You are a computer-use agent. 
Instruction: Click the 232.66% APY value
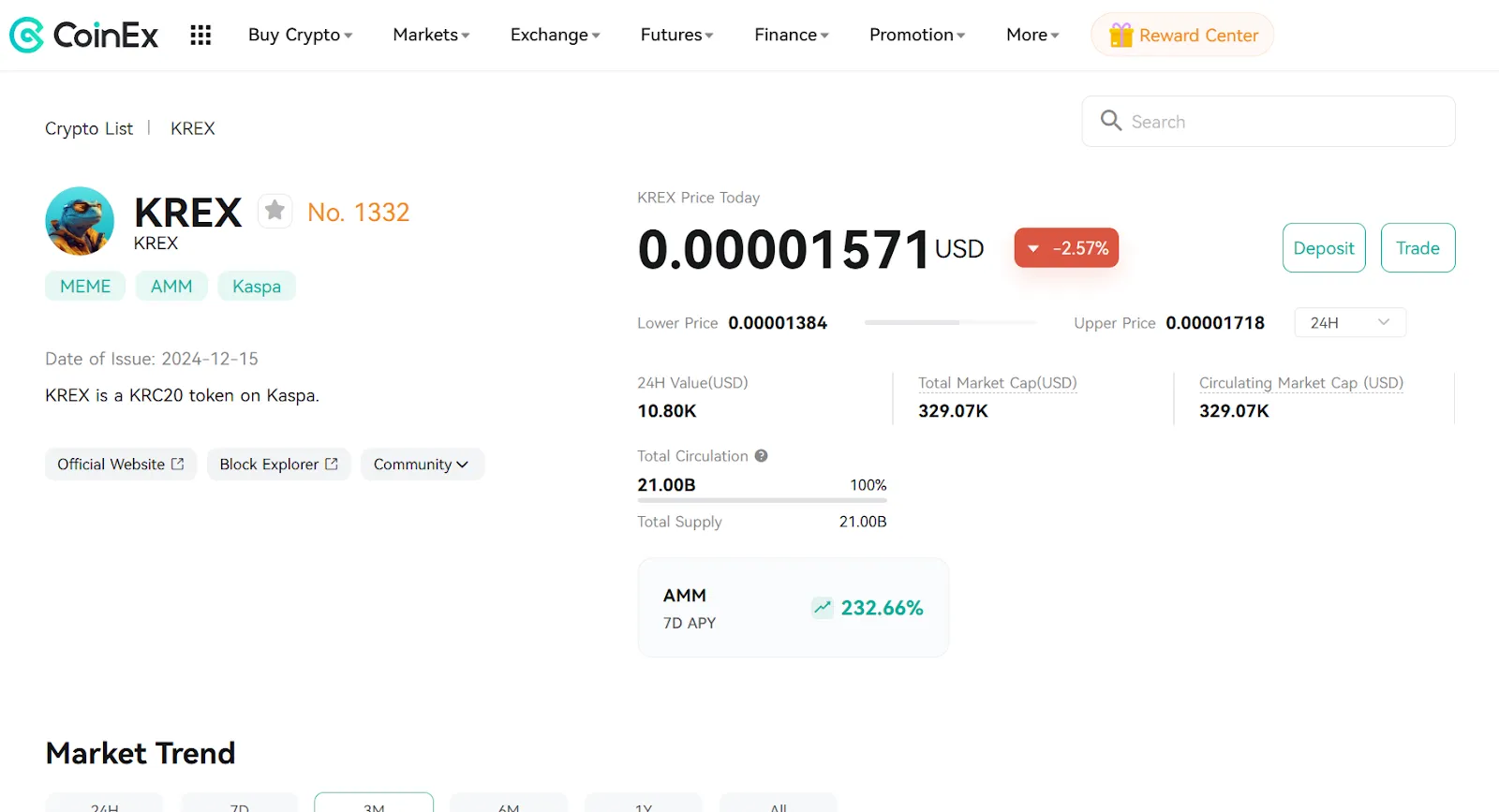tap(882, 608)
